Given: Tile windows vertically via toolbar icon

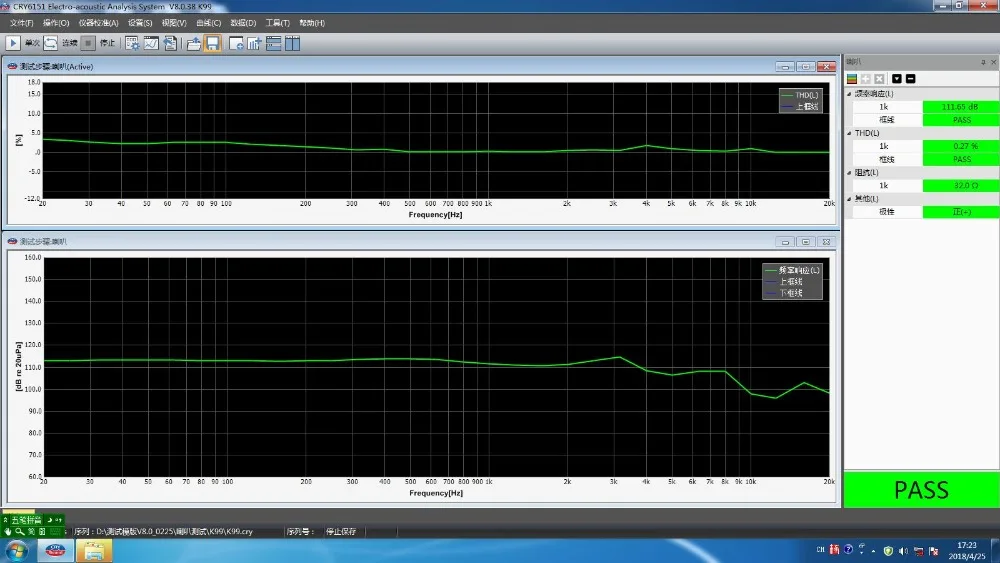Looking at the screenshot, I should [293, 43].
